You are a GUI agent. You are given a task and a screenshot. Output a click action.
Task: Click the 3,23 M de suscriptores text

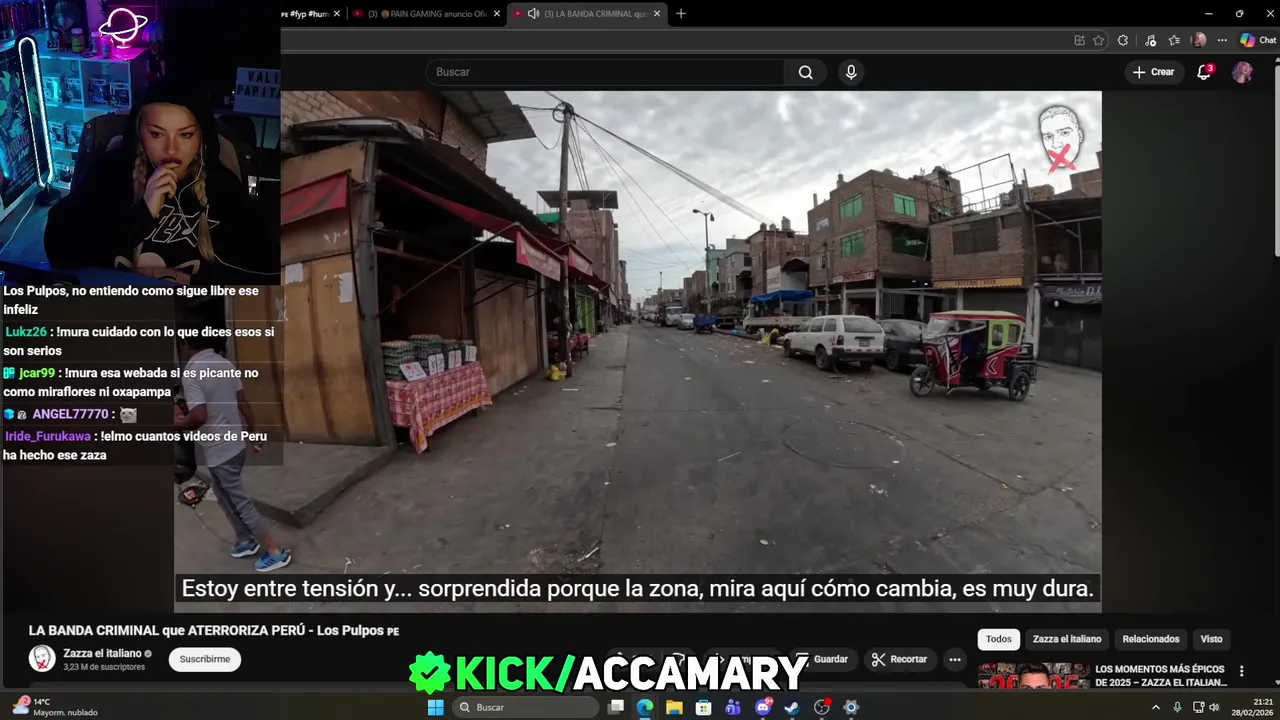pos(104,667)
